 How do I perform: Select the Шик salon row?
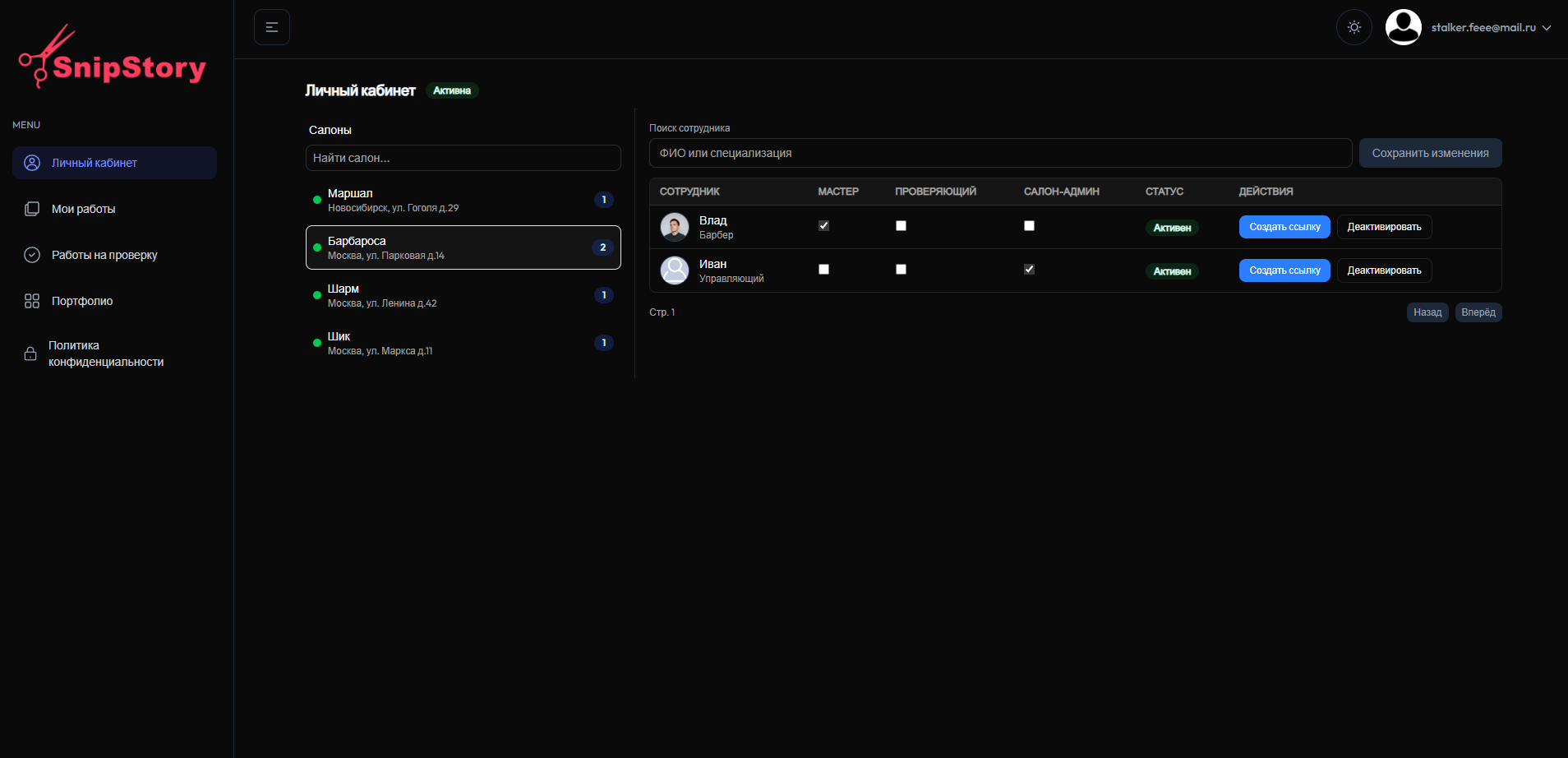(x=463, y=343)
